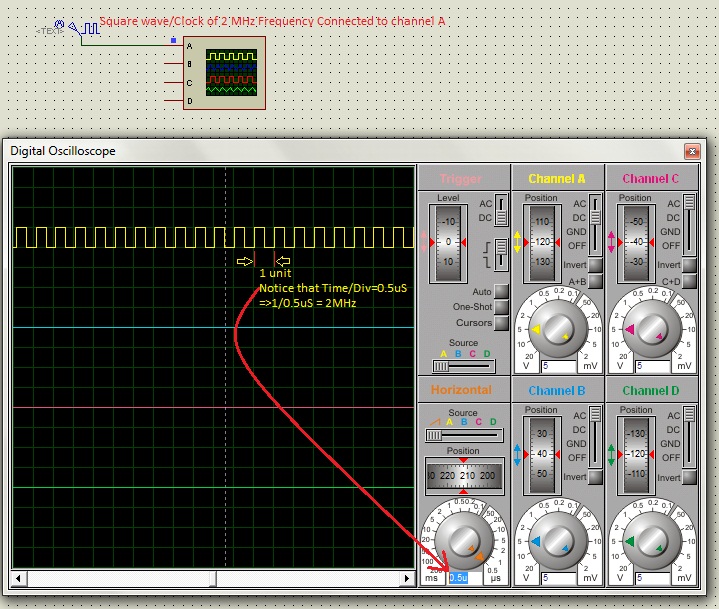The width and height of the screenshot is (719, 609).
Task: Click the Channel C volts value field
Action: 653,366
